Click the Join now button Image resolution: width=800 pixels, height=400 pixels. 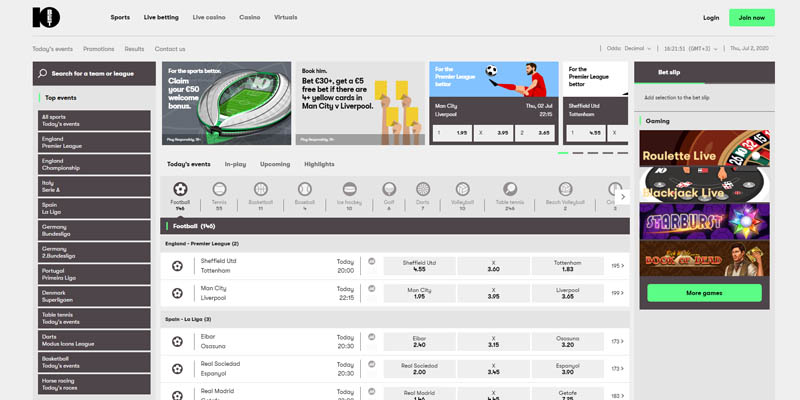[x=751, y=17]
